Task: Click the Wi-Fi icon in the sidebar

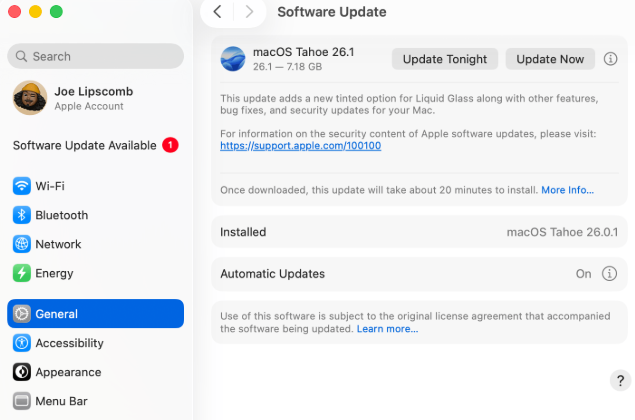Action: [x=21, y=186]
